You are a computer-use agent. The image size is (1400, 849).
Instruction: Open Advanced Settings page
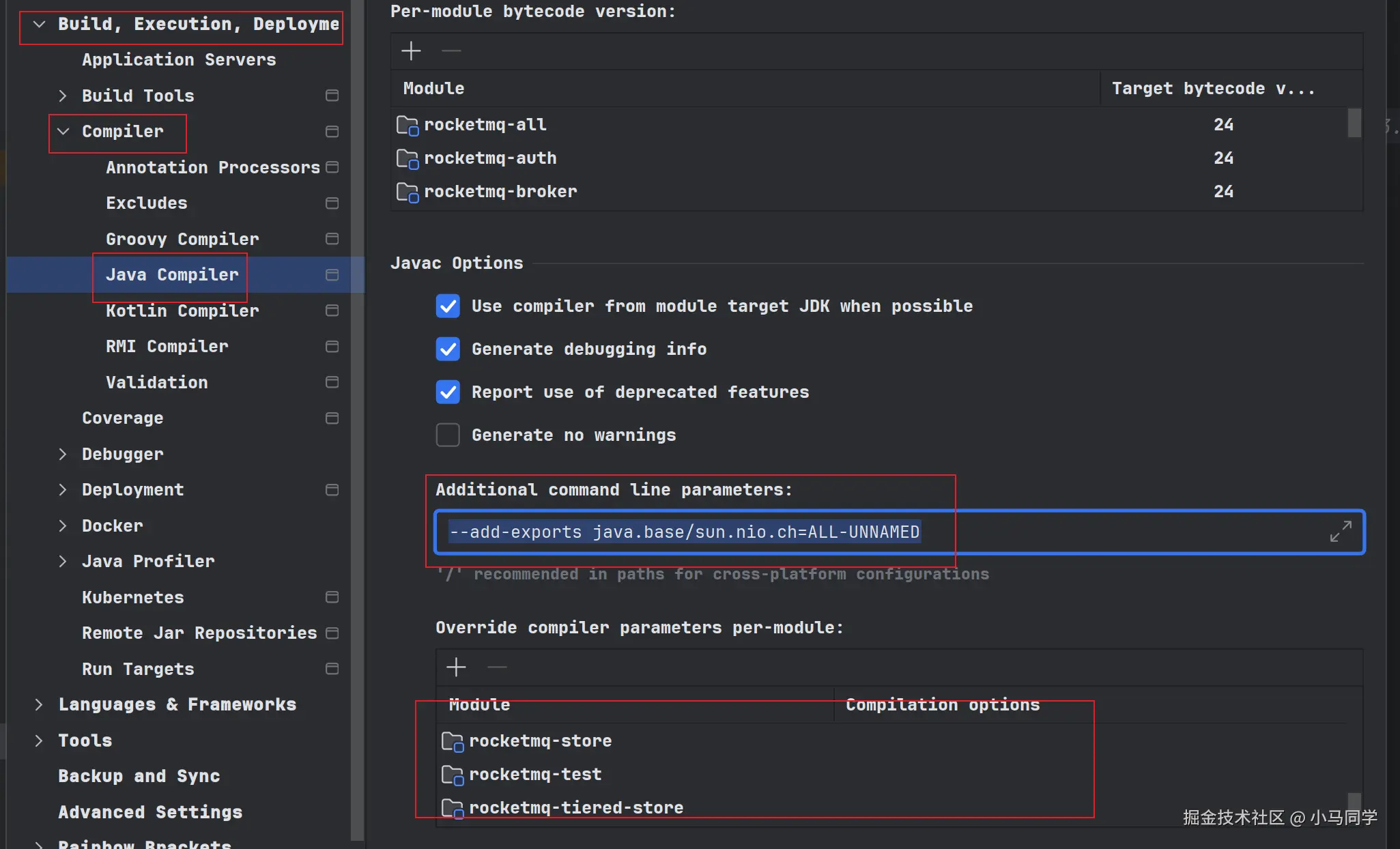[150, 812]
